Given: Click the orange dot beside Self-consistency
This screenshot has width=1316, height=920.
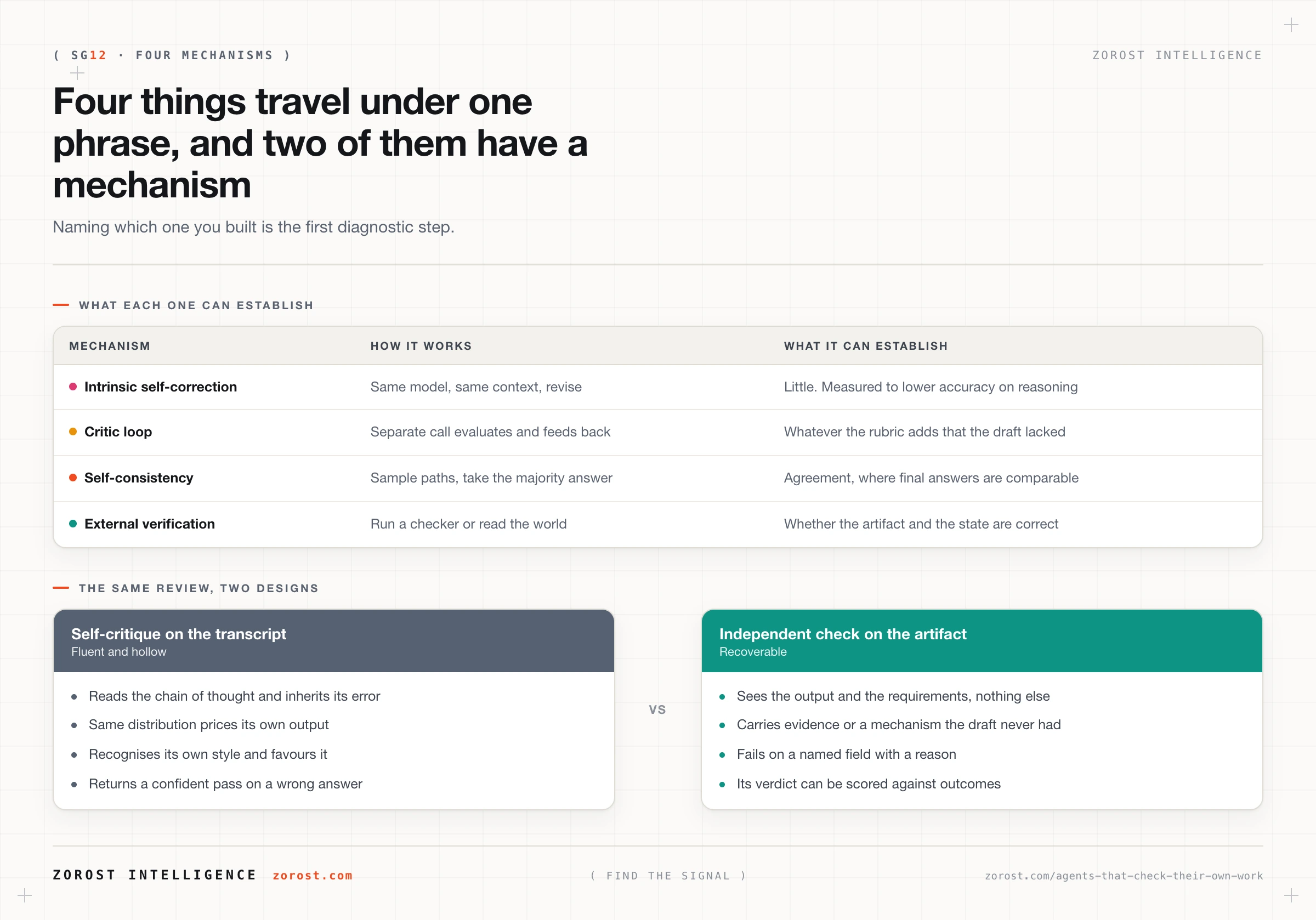Looking at the screenshot, I should pos(73,478).
